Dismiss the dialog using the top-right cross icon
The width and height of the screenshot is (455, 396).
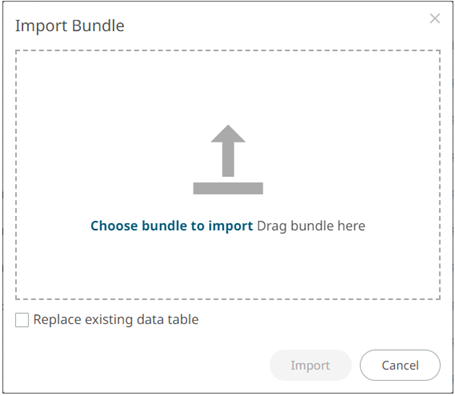click(x=435, y=19)
